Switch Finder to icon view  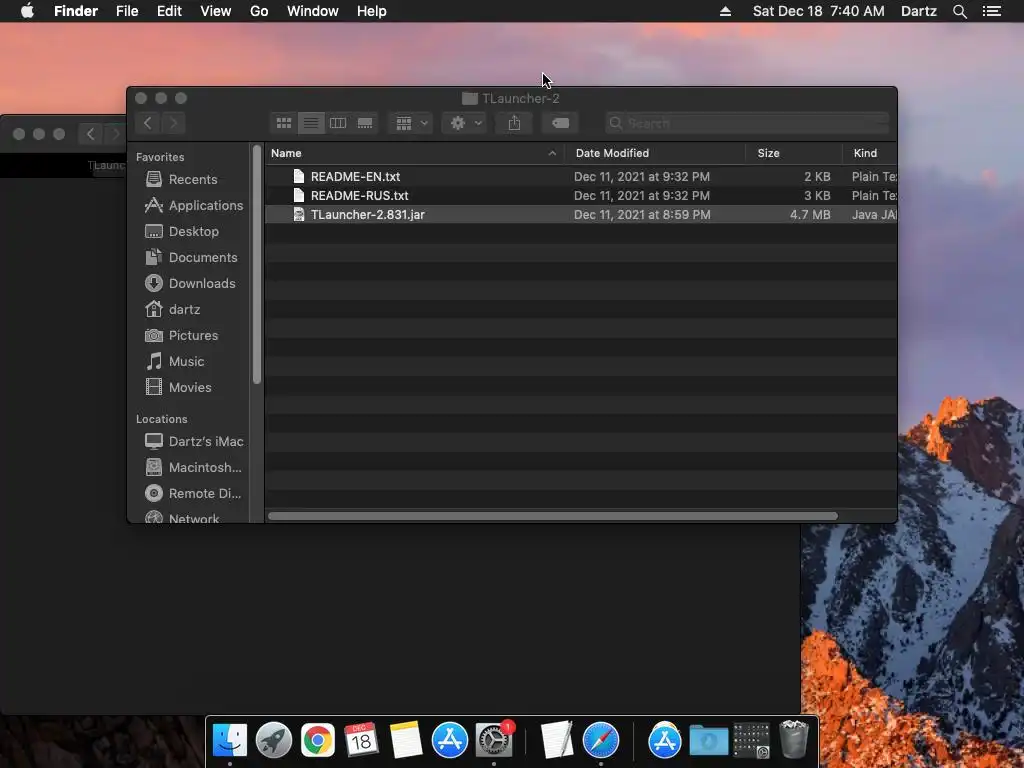tap(283, 123)
